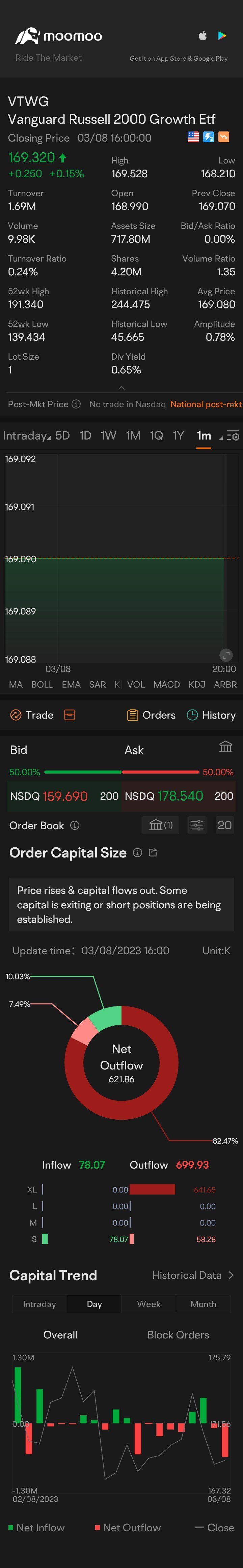Switch Capital Trend to Week tab

[x=148, y=1304]
